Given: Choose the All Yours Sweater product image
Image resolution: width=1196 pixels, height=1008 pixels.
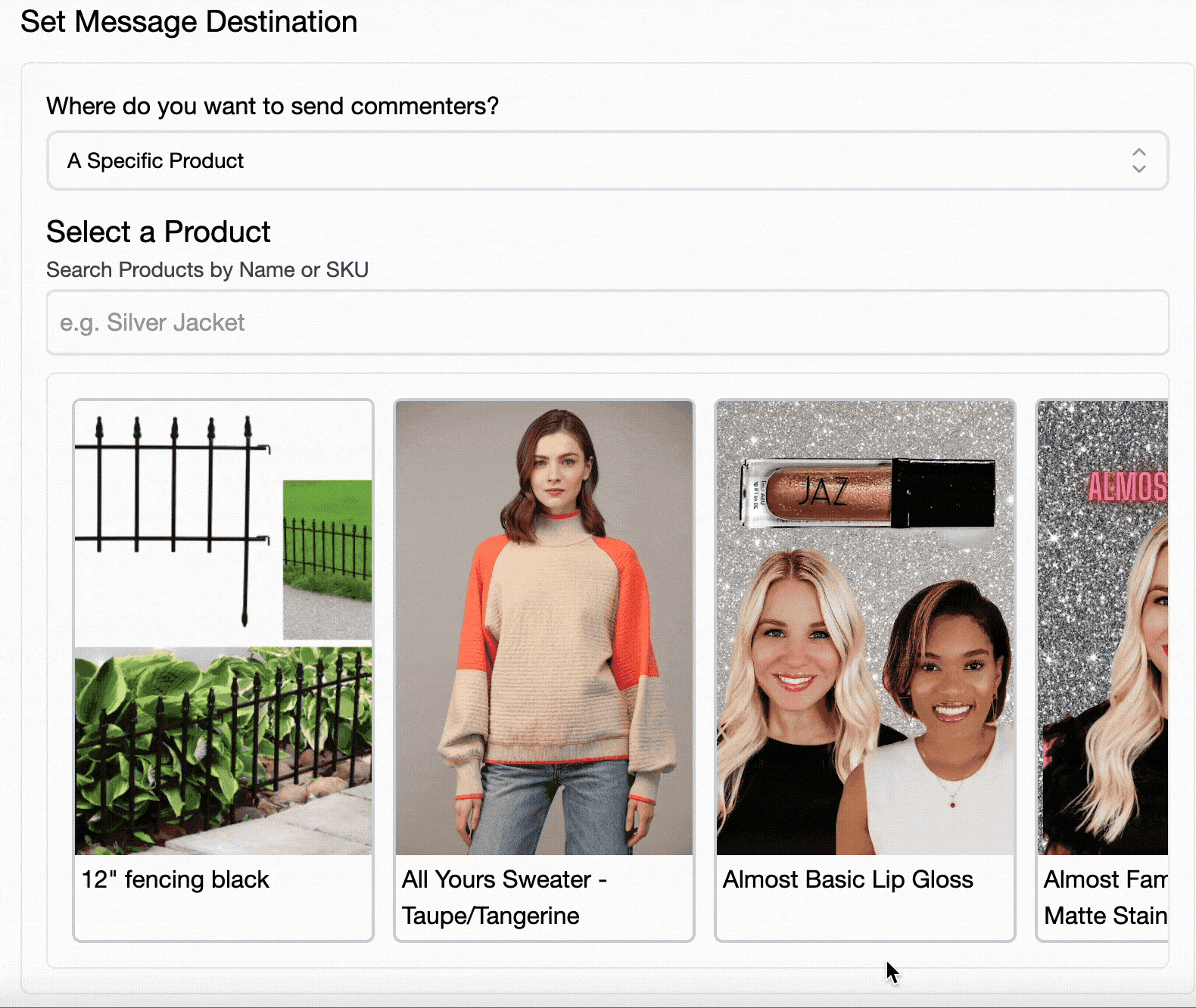Looking at the screenshot, I should pyautogui.click(x=544, y=628).
